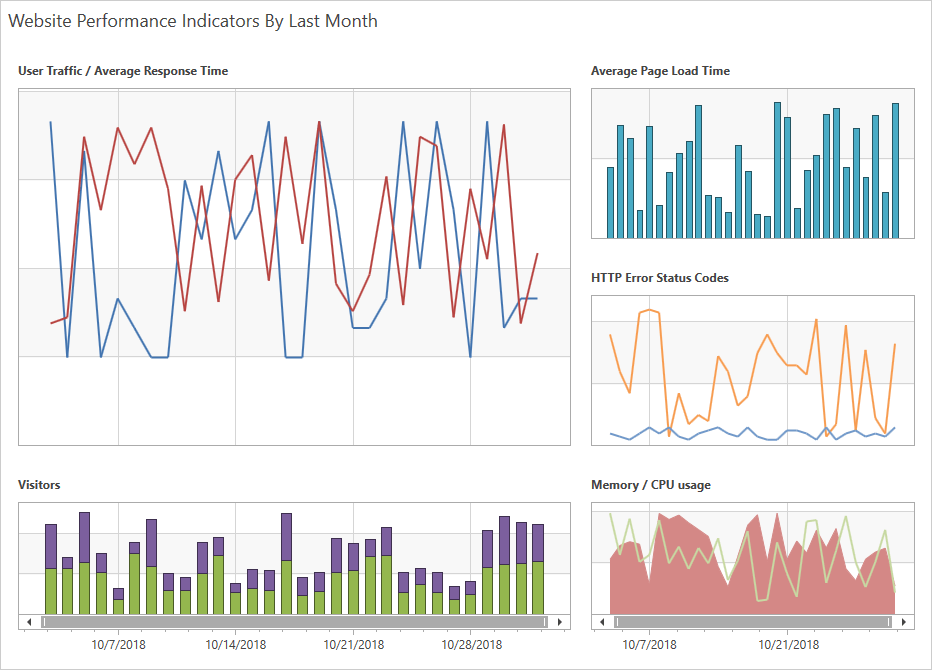Click the Visitors chart horizontal scrollbar thumb
932x670 pixels.
pyautogui.click(x=294, y=621)
